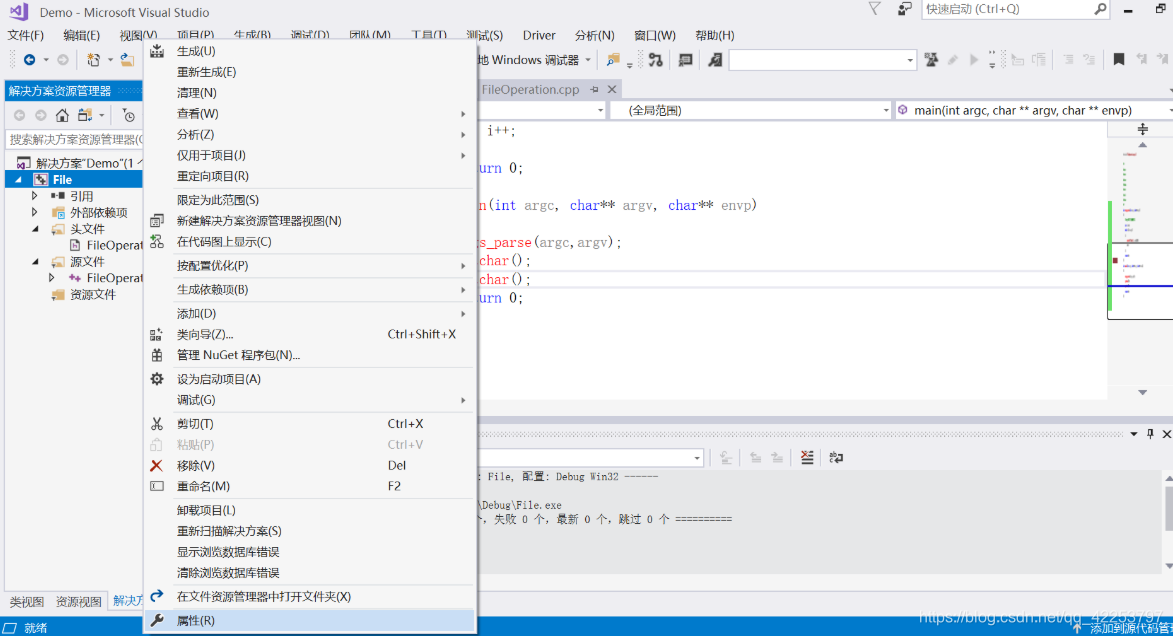The height and width of the screenshot is (636, 1173).
Task: Open Properties (属性) from context menu
Action: (310, 620)
